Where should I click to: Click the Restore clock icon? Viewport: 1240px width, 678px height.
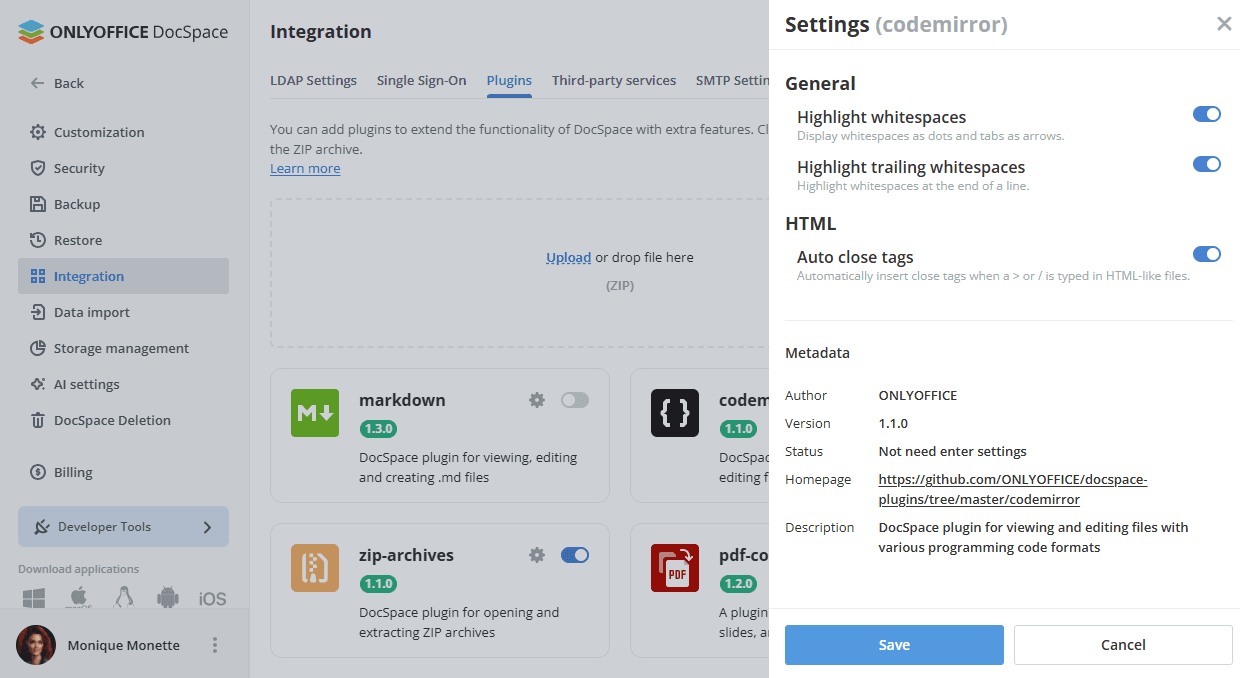[38, 240]
